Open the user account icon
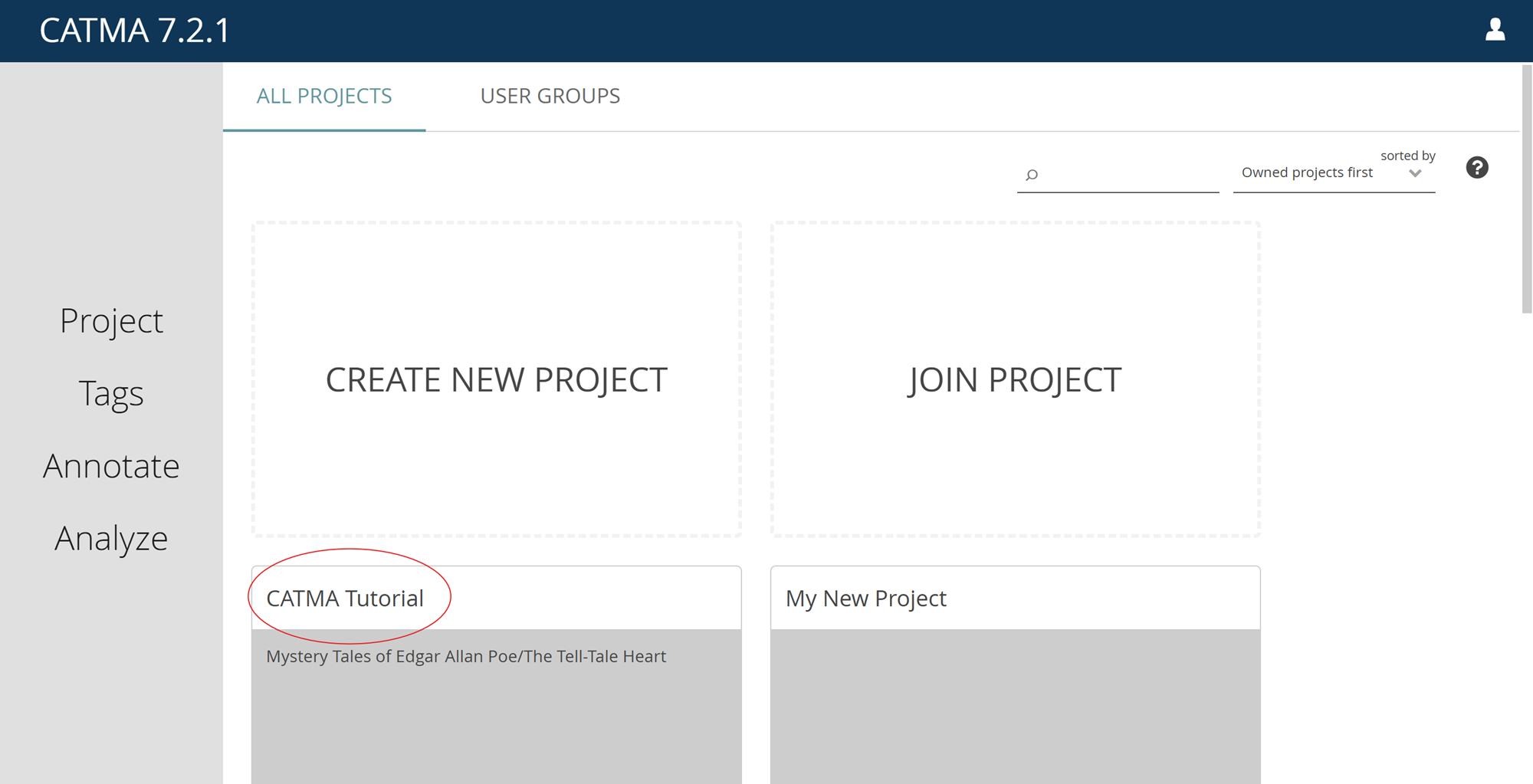This screenshot has width=1533, height=784. [1495, 30]
